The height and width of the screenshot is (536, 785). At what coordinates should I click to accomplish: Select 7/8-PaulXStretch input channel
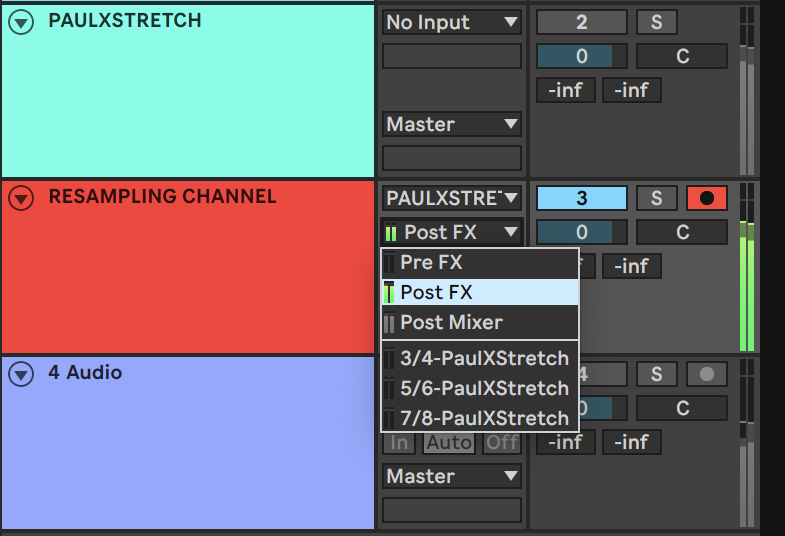point(480,418)
